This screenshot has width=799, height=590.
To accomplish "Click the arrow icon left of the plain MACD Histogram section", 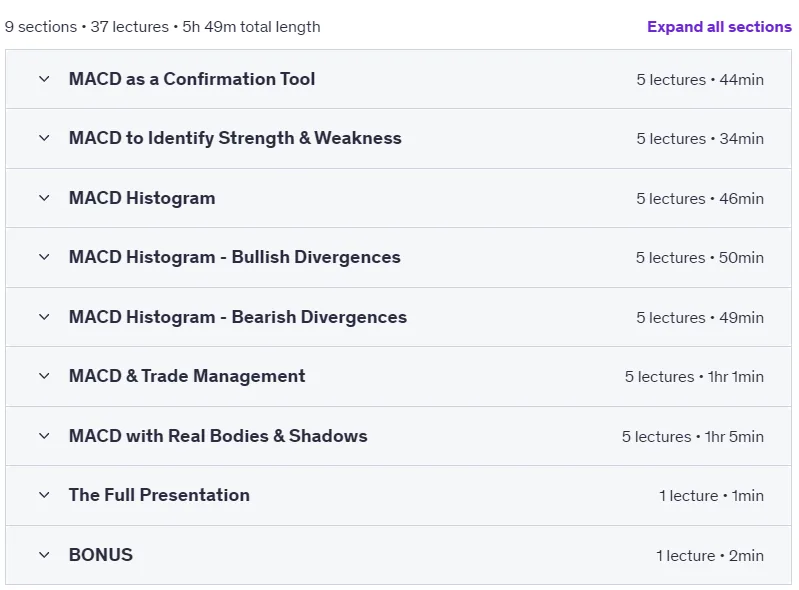I will [x=44, y=198].
